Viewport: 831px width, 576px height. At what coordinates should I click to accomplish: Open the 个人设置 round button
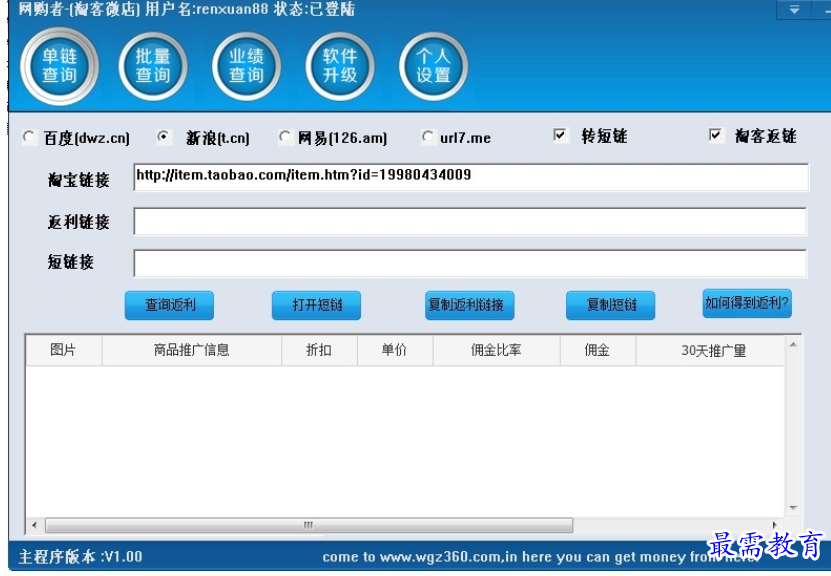[x=433, y=66]
